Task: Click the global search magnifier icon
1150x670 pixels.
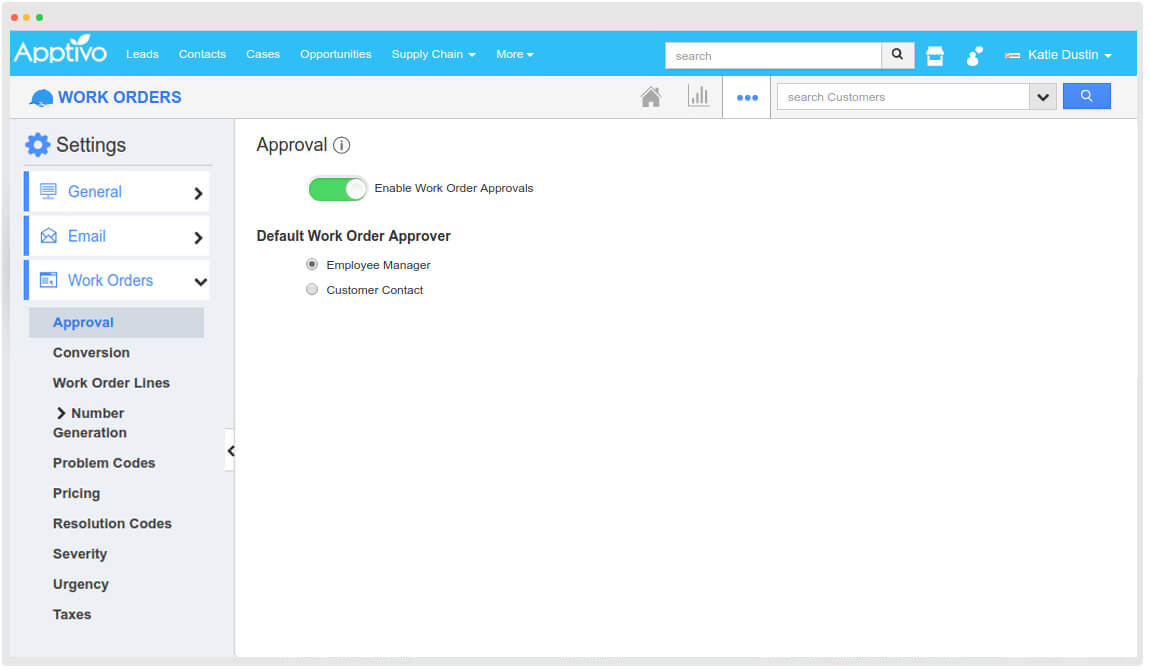Action: 896,55
